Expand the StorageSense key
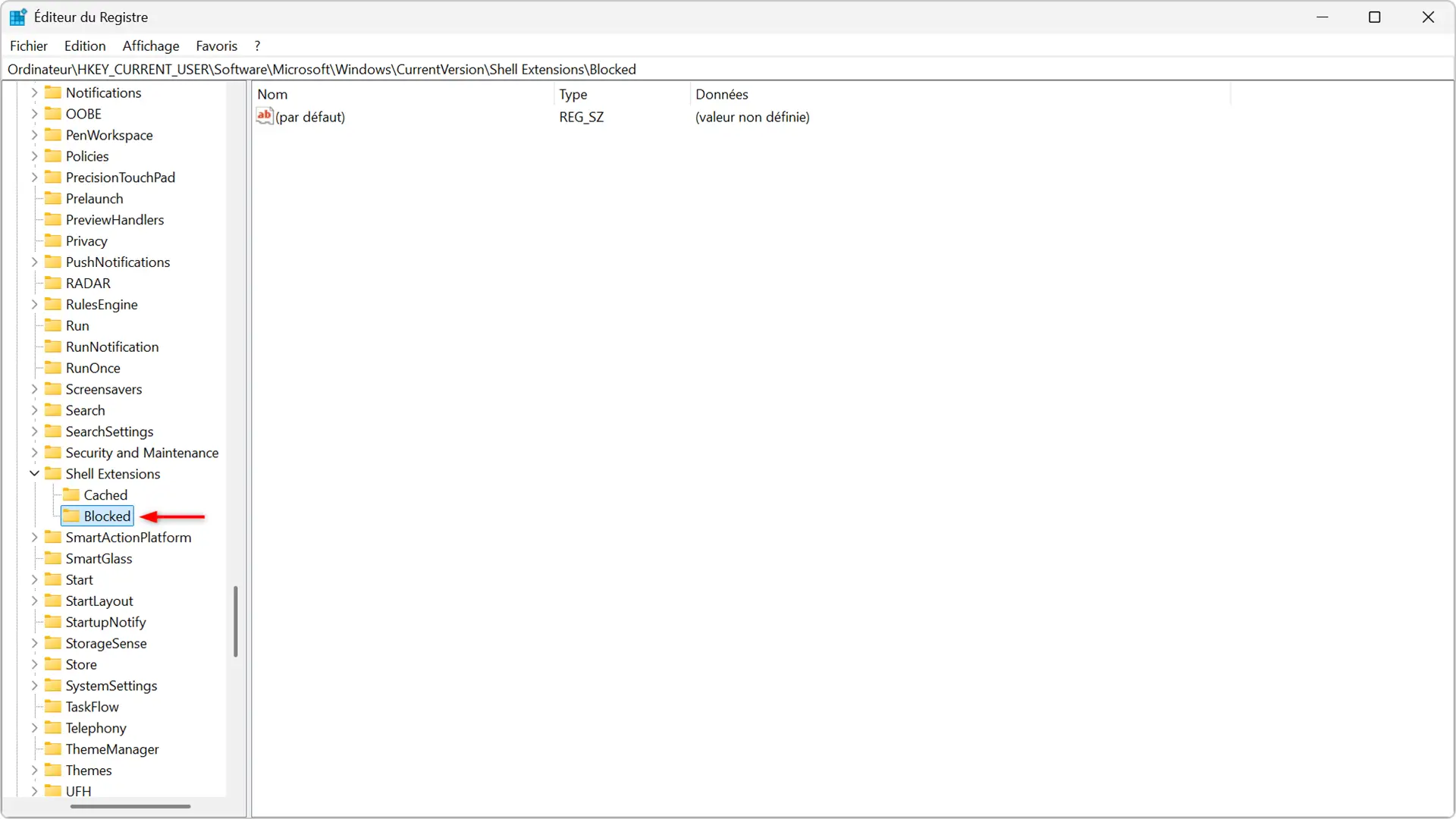Viewport: 1456px width, 819px height. click(x=34, y=644)
